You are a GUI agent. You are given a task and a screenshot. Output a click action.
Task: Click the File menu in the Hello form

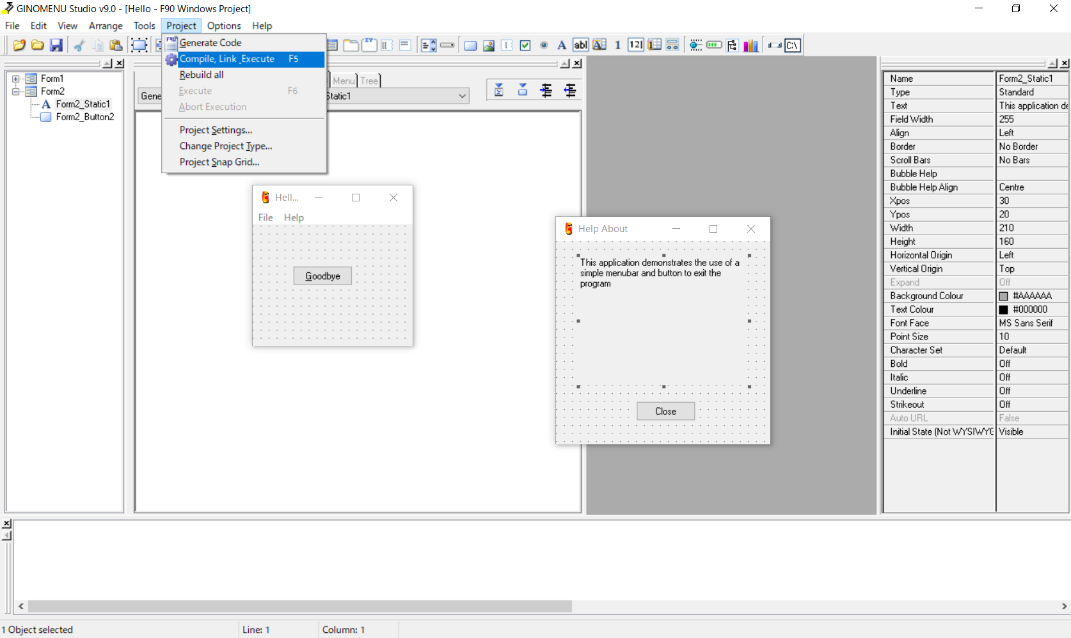coord(265,217)
